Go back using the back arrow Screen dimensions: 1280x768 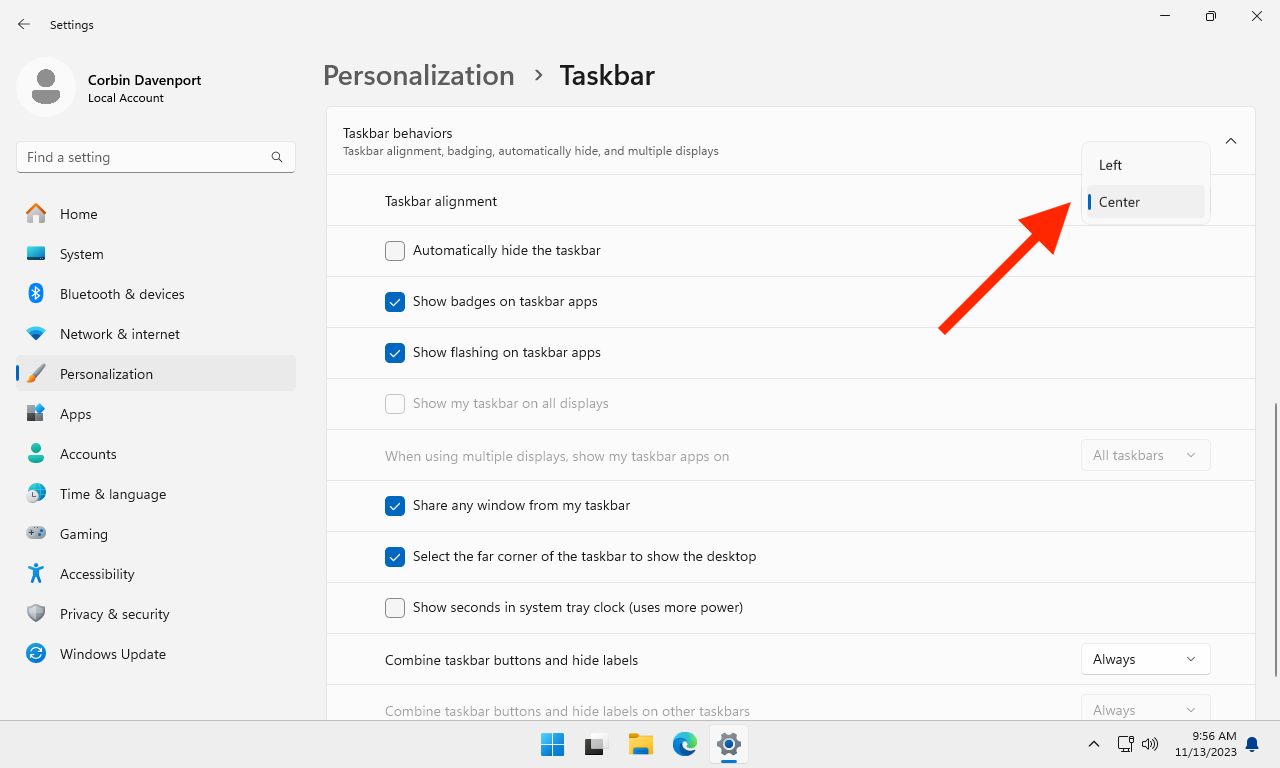point(23,24)
